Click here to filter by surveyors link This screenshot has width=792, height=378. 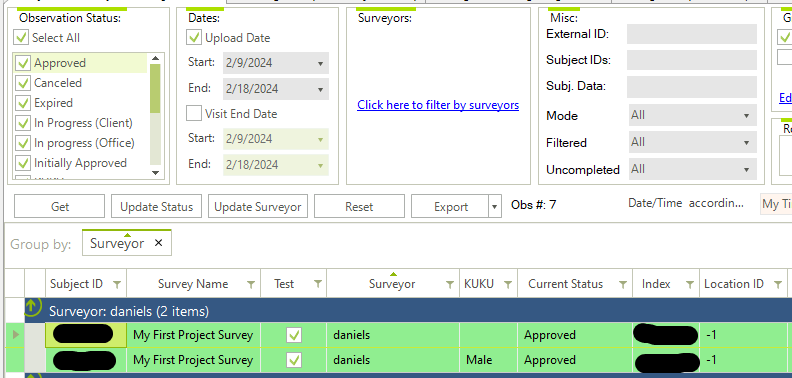(x=438, y=105)
